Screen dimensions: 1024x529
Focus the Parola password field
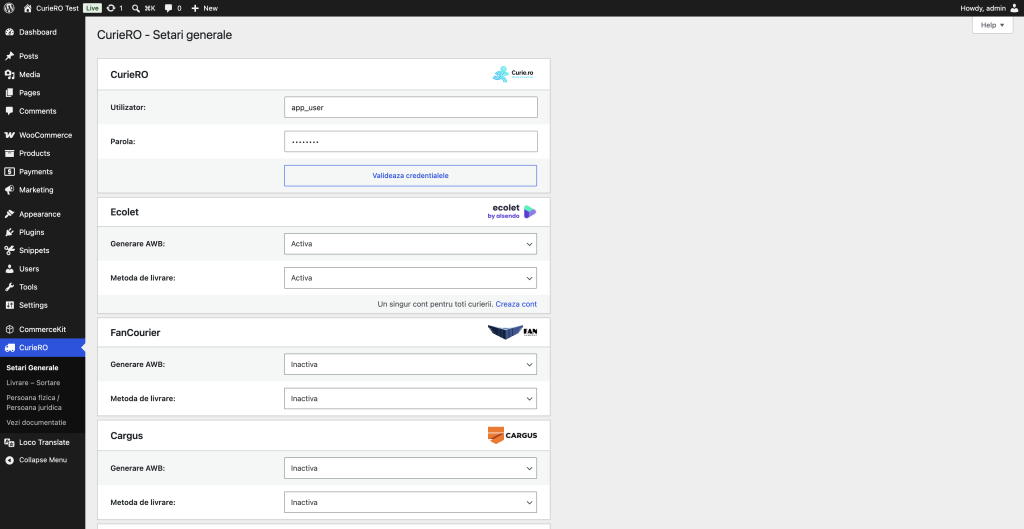(x=411, y=142)
